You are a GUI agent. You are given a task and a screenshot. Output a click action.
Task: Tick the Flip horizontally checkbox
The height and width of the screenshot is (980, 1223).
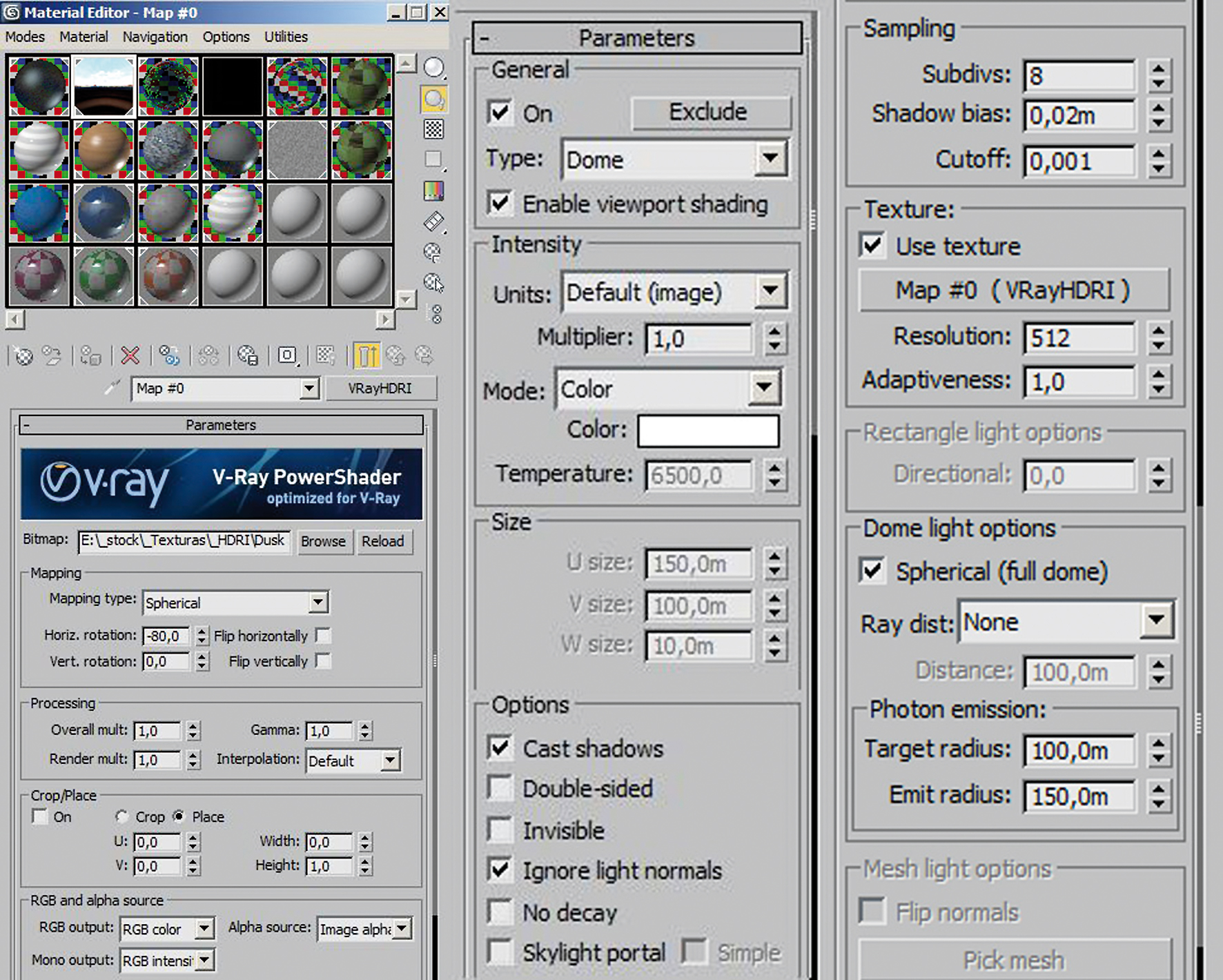coord(322,635)
